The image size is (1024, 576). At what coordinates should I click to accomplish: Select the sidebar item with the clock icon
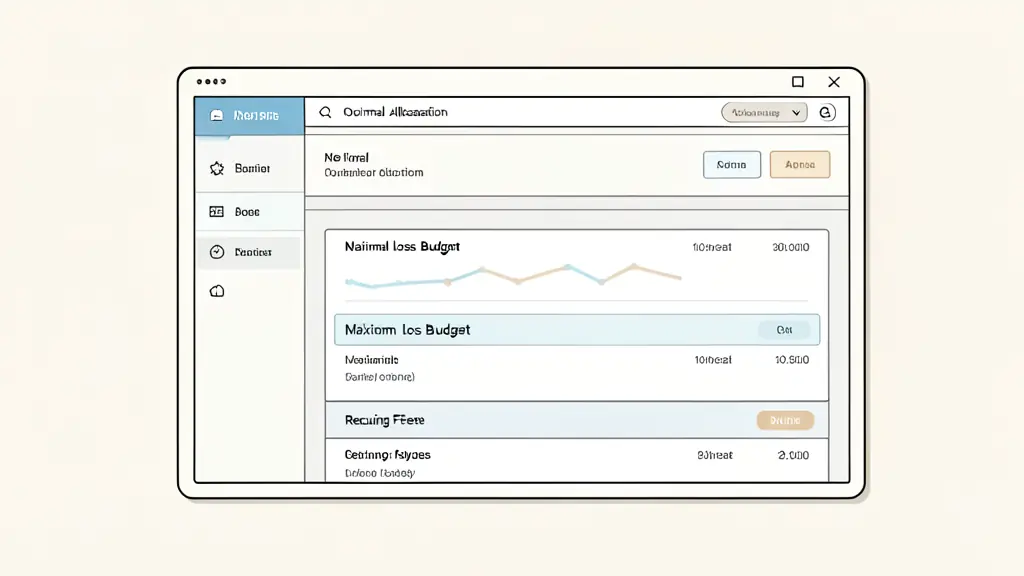click(x=249, y=252)
